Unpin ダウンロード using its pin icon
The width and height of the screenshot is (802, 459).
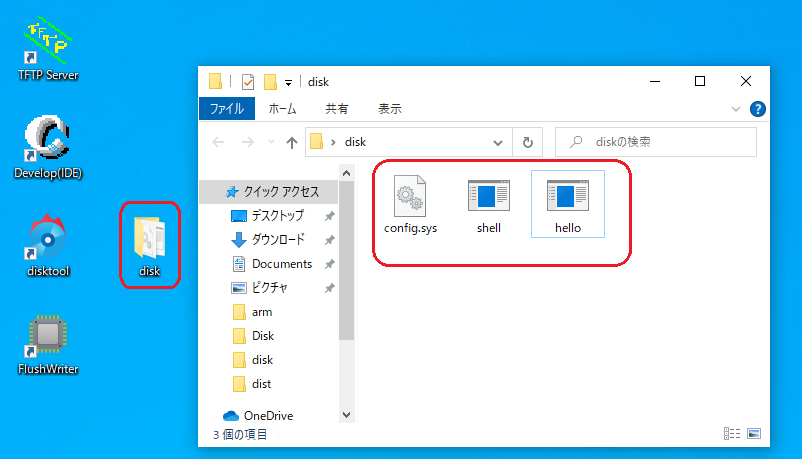coord(329,240)
